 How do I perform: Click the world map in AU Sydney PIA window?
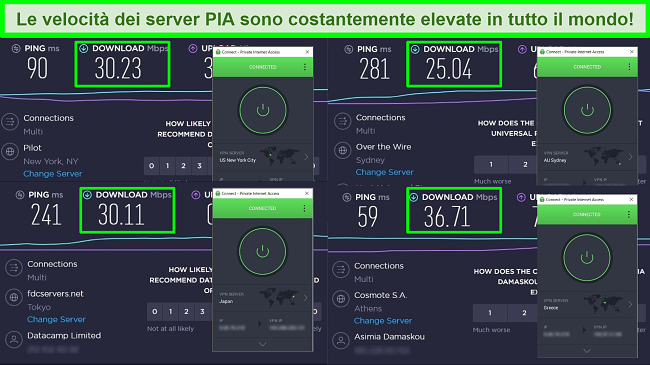[x=604, y=156]
